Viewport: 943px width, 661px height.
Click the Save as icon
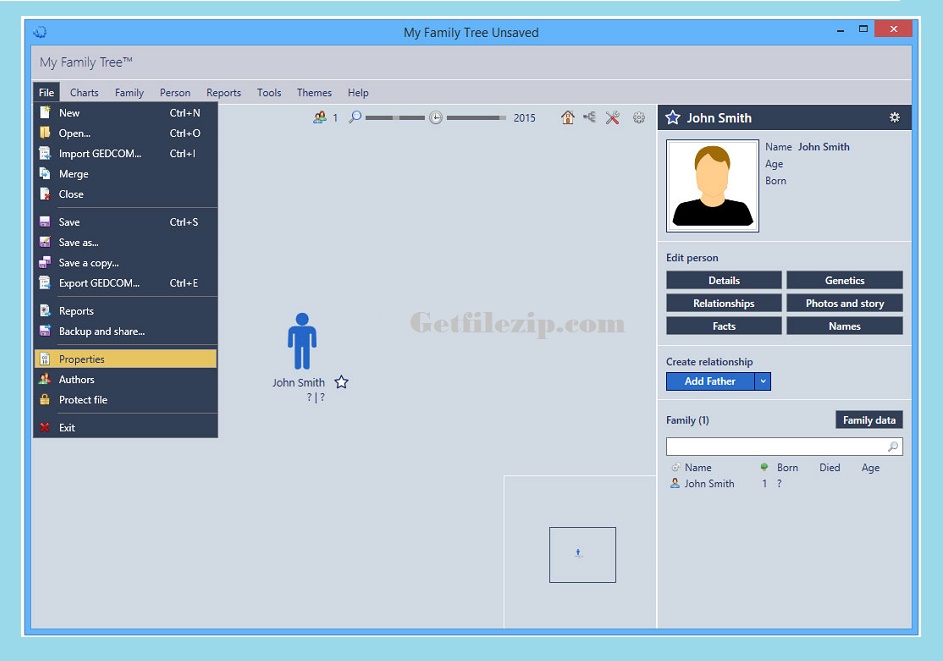pyautogui.click(x=45, y=242)
